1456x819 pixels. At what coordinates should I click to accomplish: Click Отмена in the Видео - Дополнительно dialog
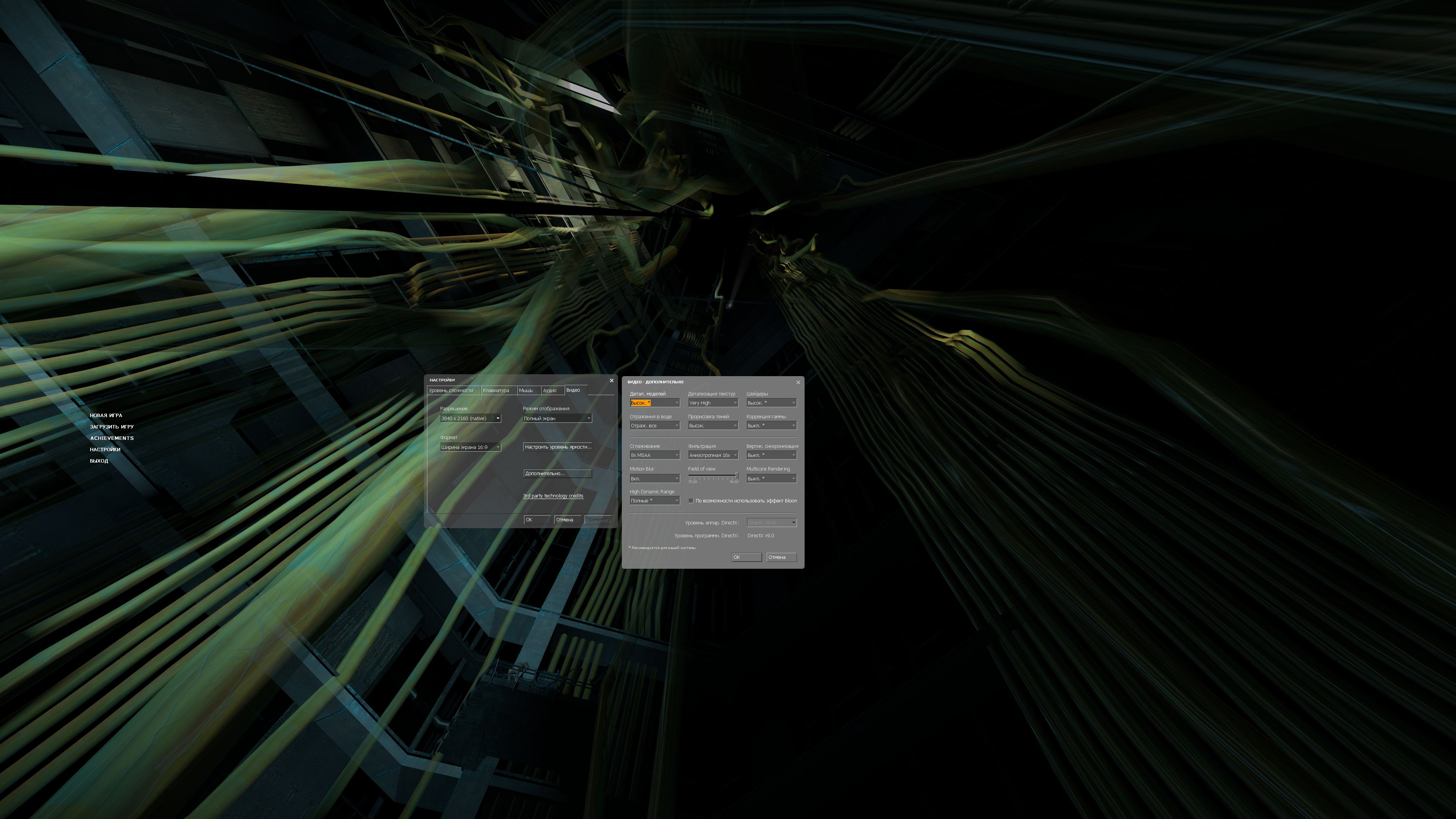click(x=781, y=557)
